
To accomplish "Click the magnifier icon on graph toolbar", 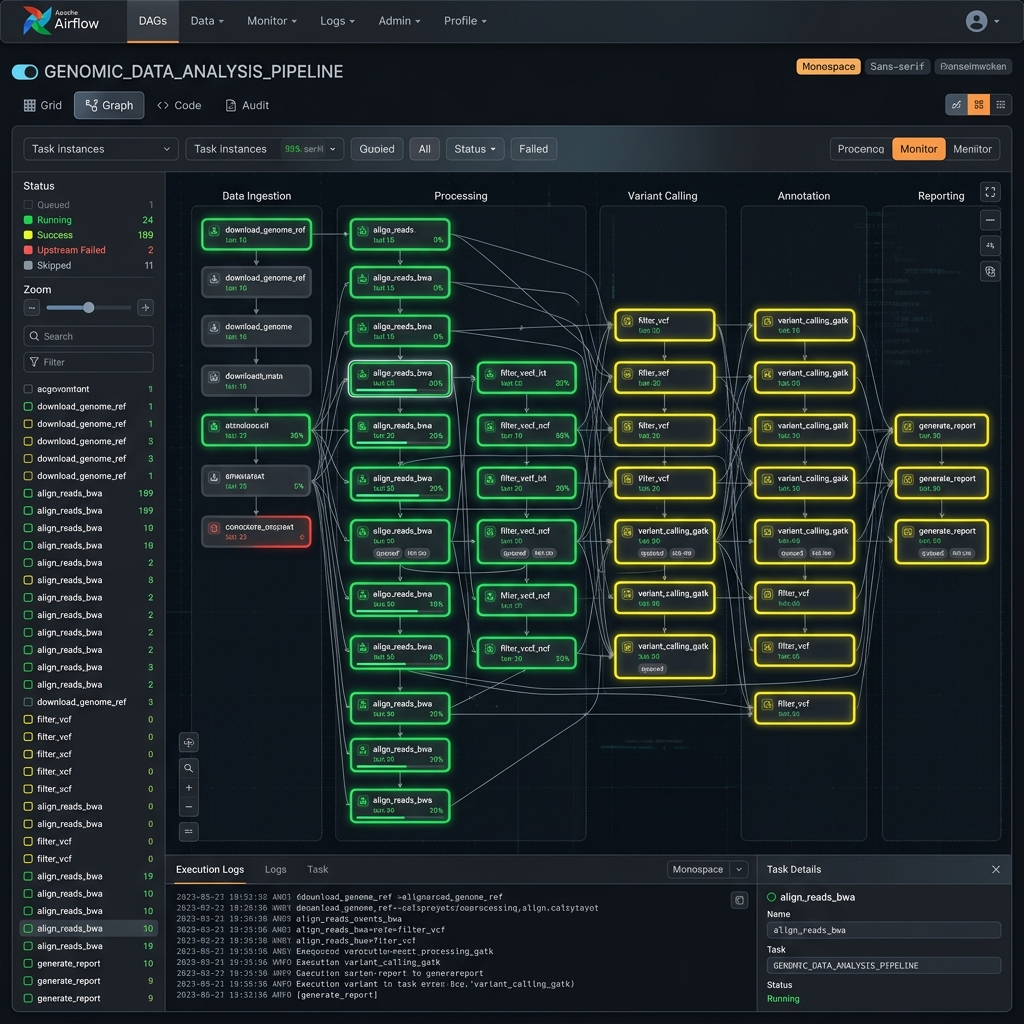I will 189,768.
